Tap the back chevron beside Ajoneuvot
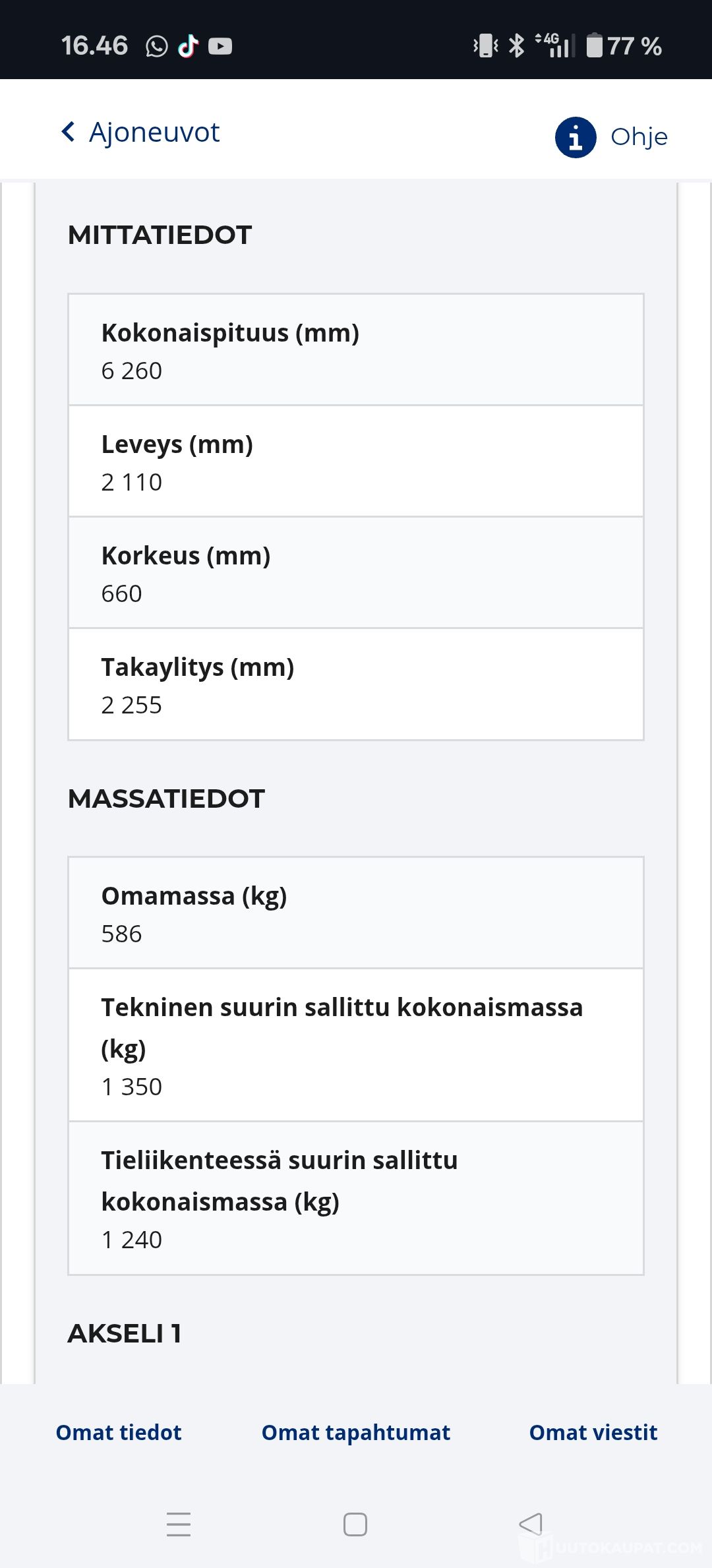This screenshot has height=1568, width=712. (68, 132)
